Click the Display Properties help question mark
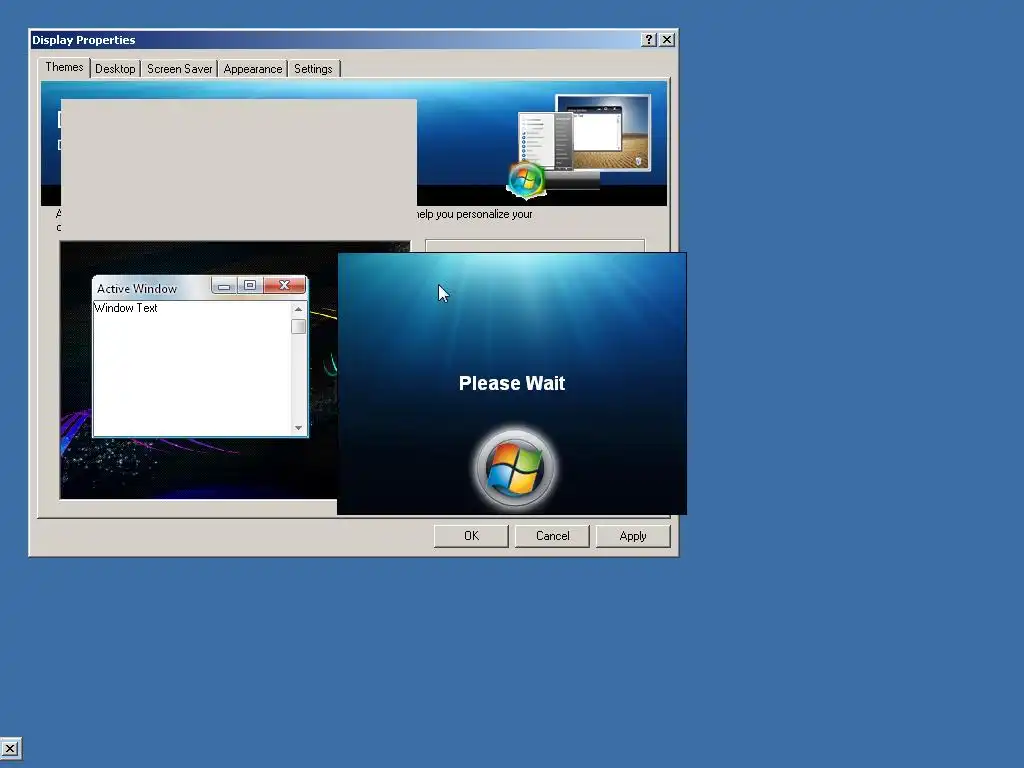Screen dimensions: 1024x768 (648, 40)
